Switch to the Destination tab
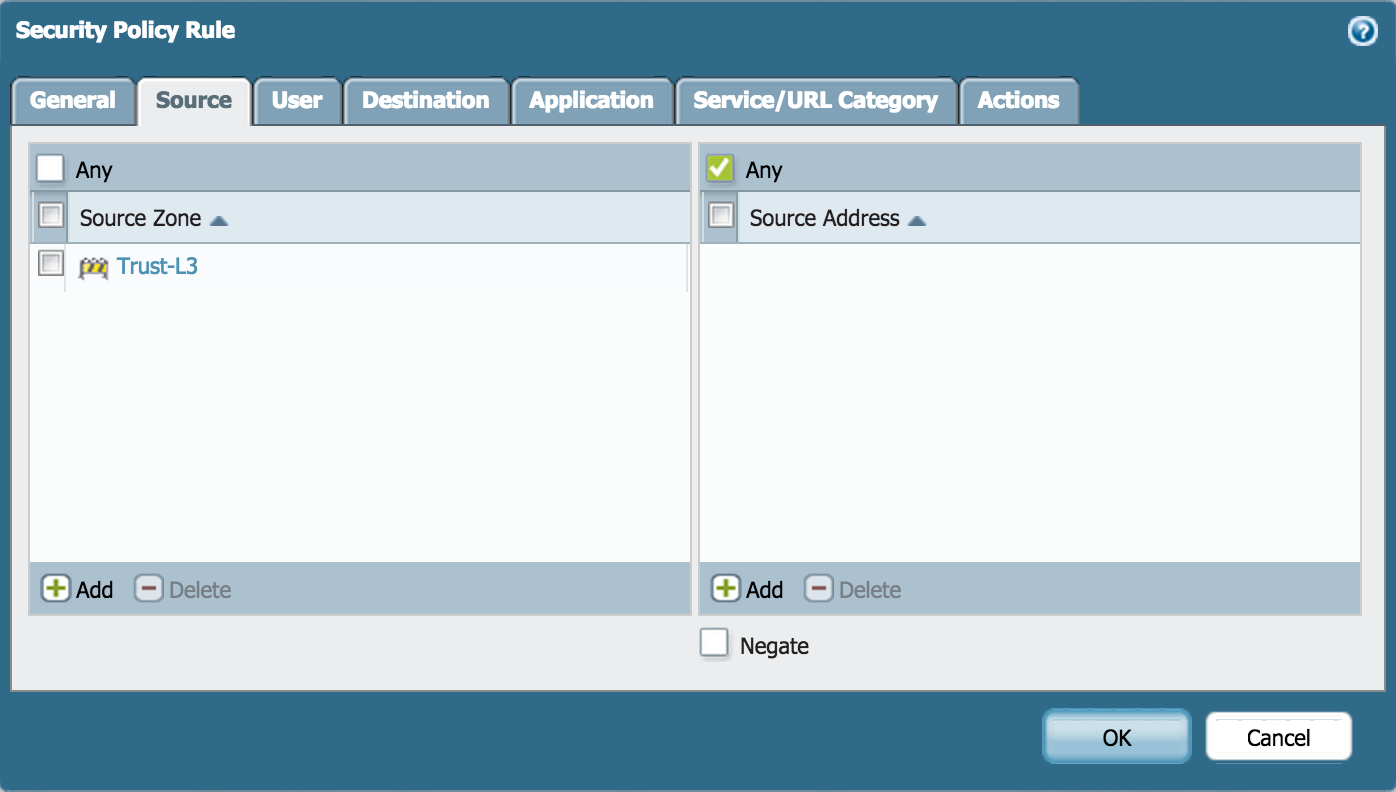The image size is (1396, 792). click(426, 100)
